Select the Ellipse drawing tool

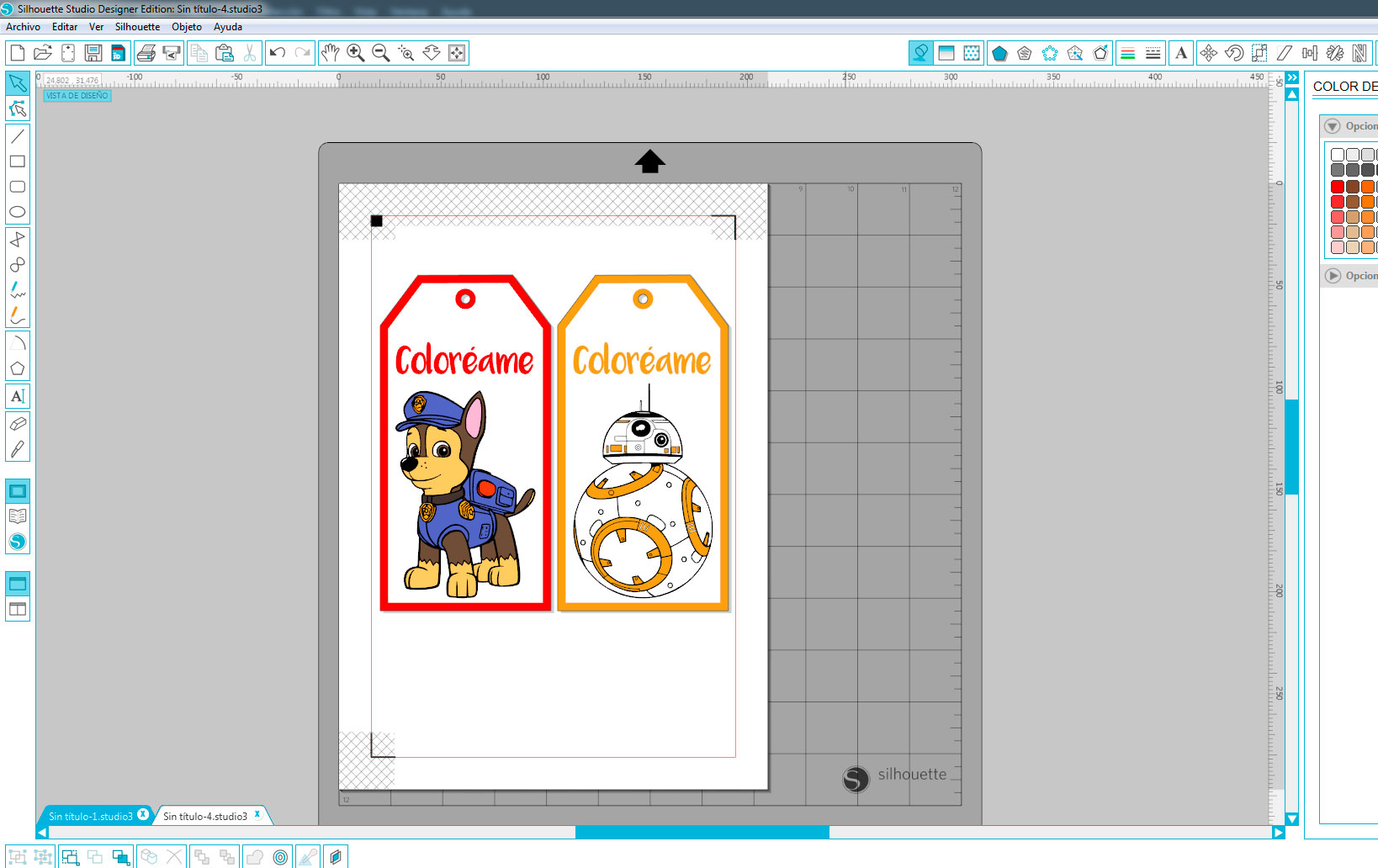point(18,212)
